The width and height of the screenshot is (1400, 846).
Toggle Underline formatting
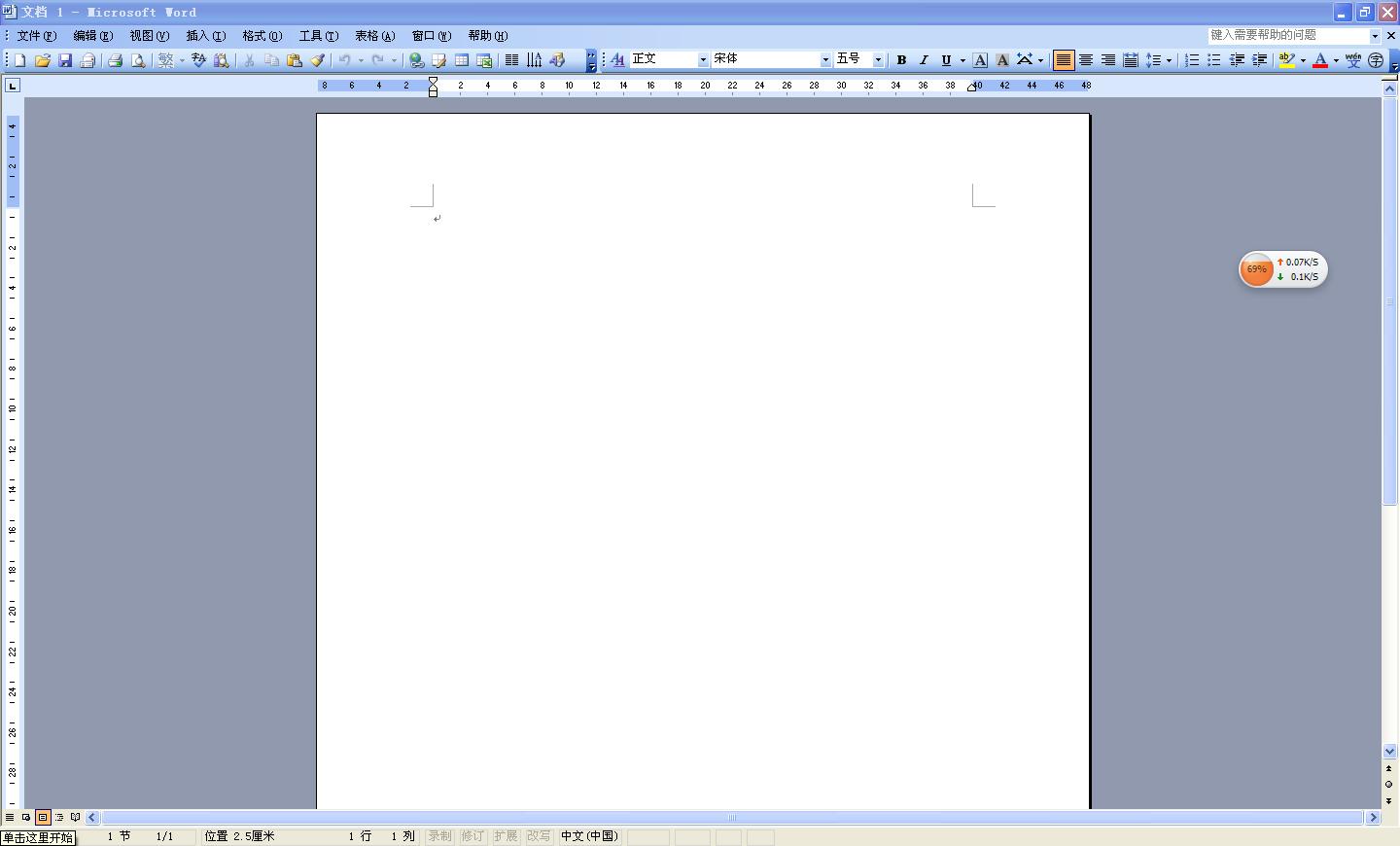pyautogui.click(x=946, y=60)
